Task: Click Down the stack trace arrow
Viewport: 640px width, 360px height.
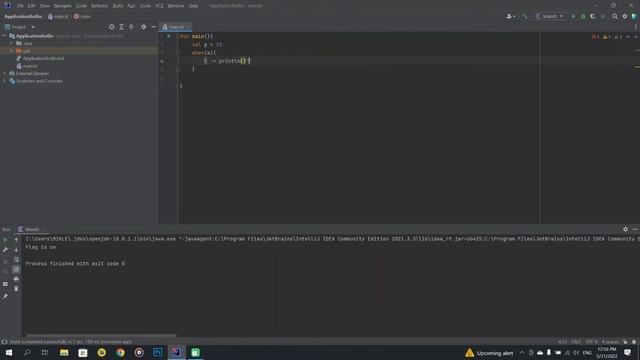Action: tap(16, 249)
